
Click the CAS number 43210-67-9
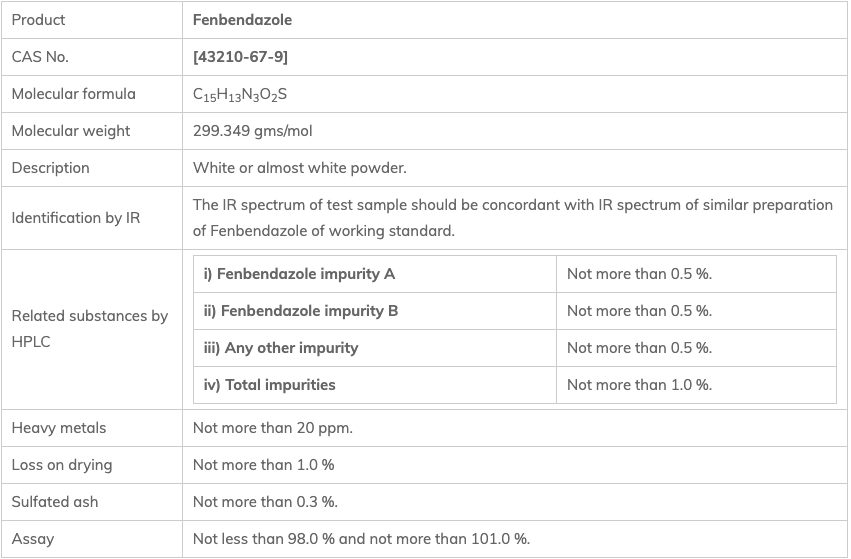click(240, 57)
